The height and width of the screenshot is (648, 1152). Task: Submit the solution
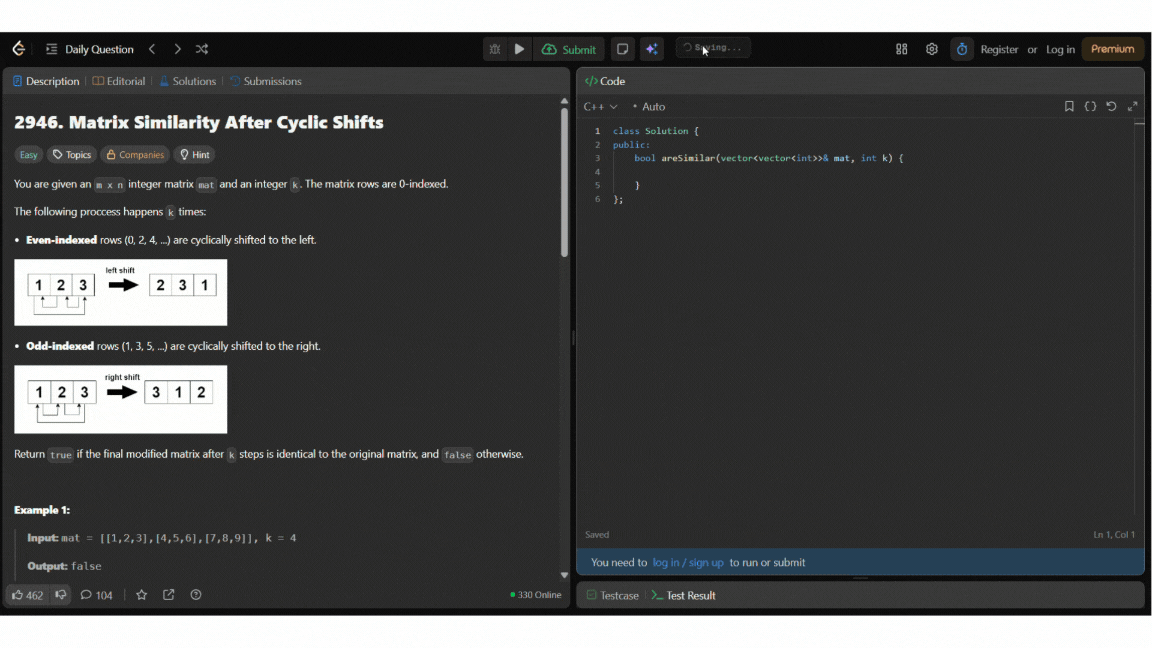(x=569, y=49)
